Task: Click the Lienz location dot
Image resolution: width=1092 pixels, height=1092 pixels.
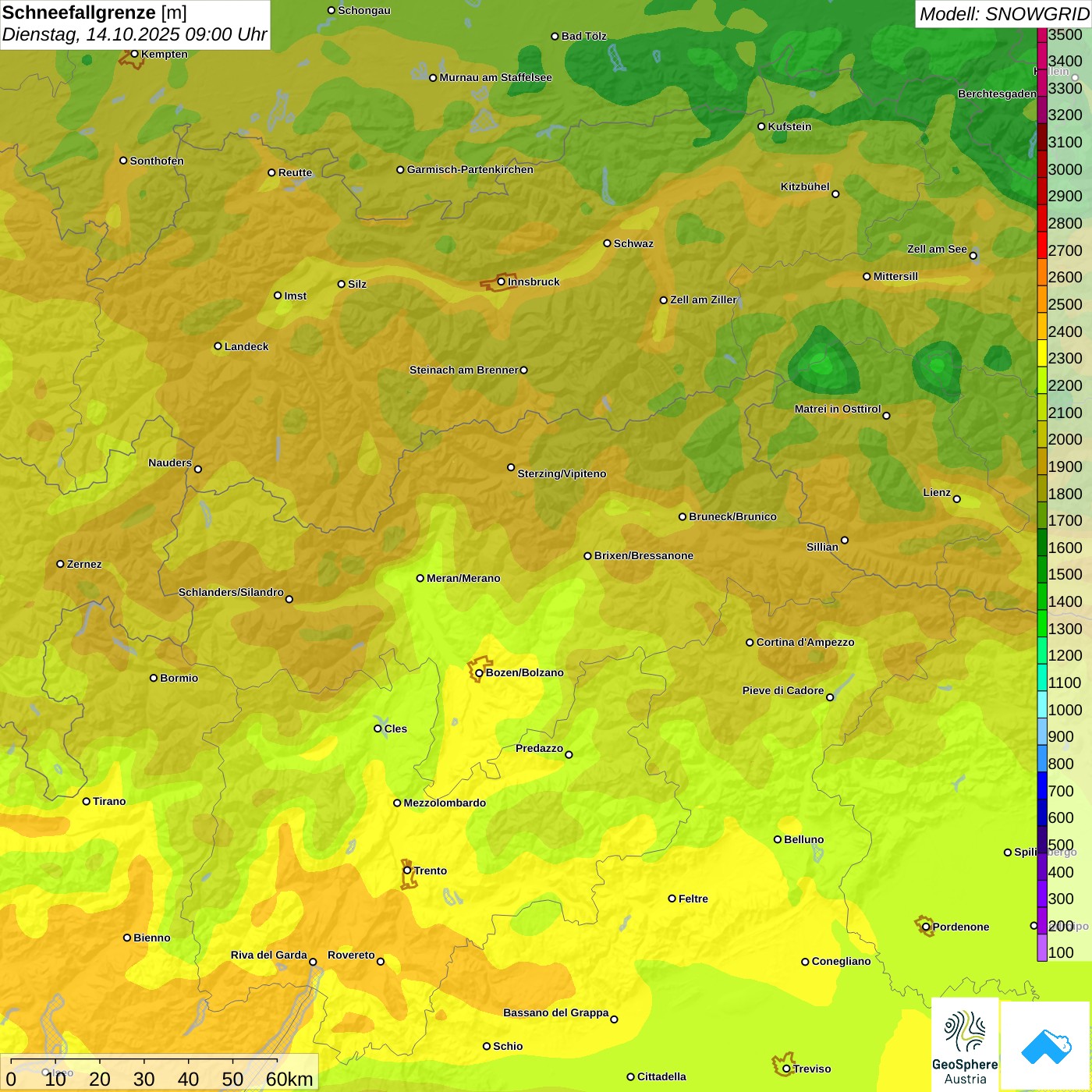Action: click(x=957, y=499)
